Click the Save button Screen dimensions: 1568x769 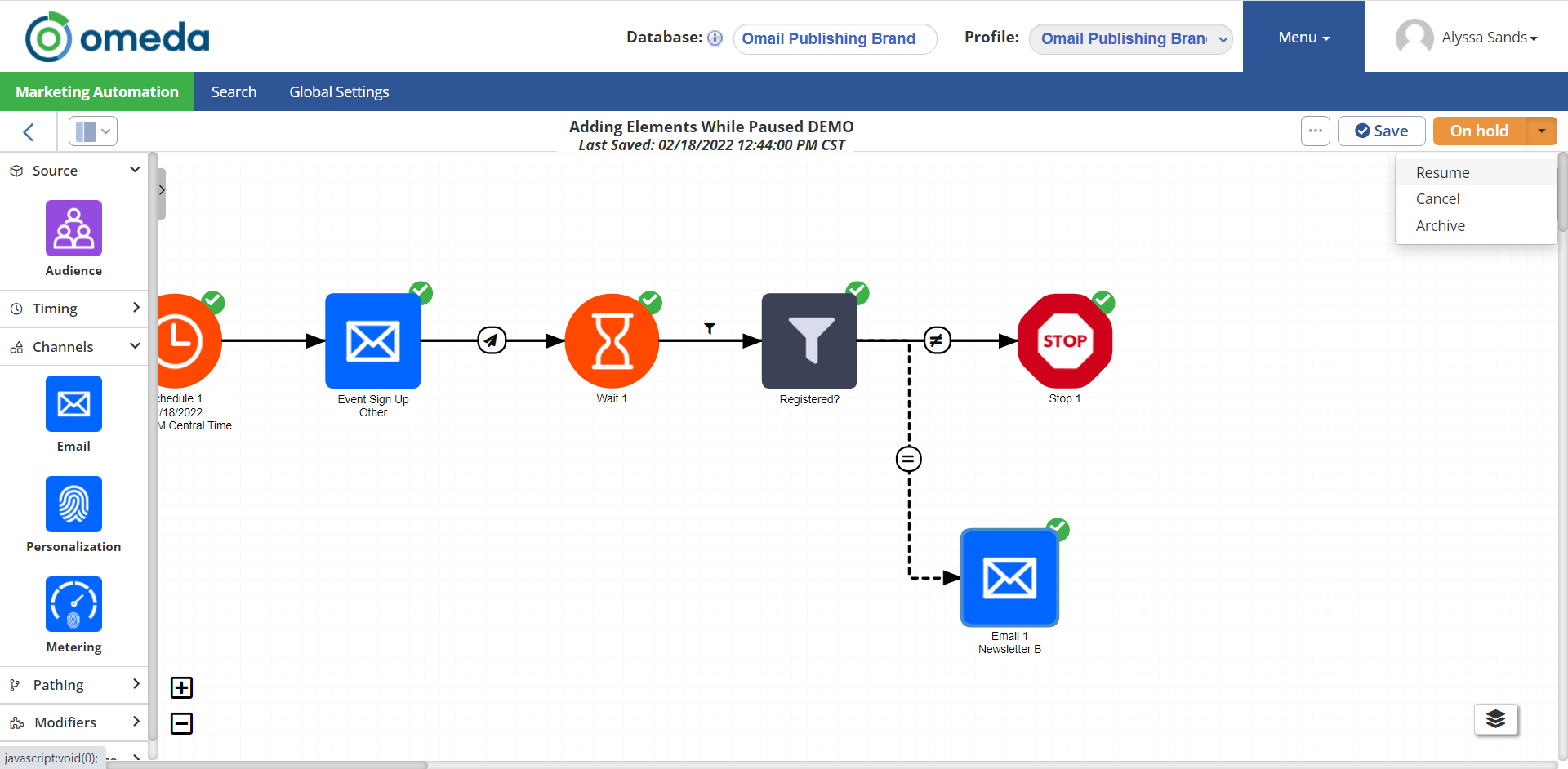[x=1381, y=131]
